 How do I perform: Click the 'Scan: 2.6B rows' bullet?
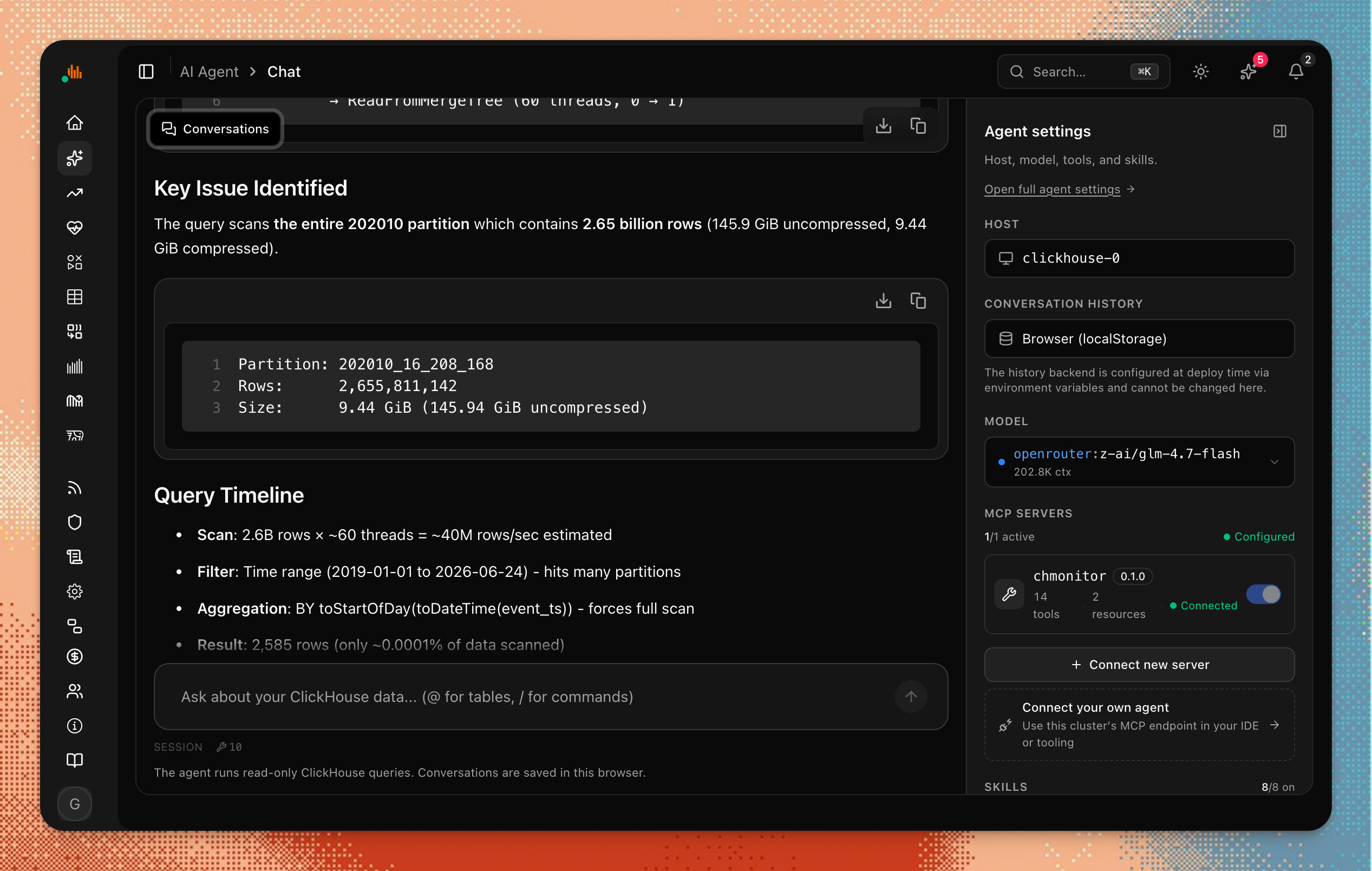coord(404,535)
